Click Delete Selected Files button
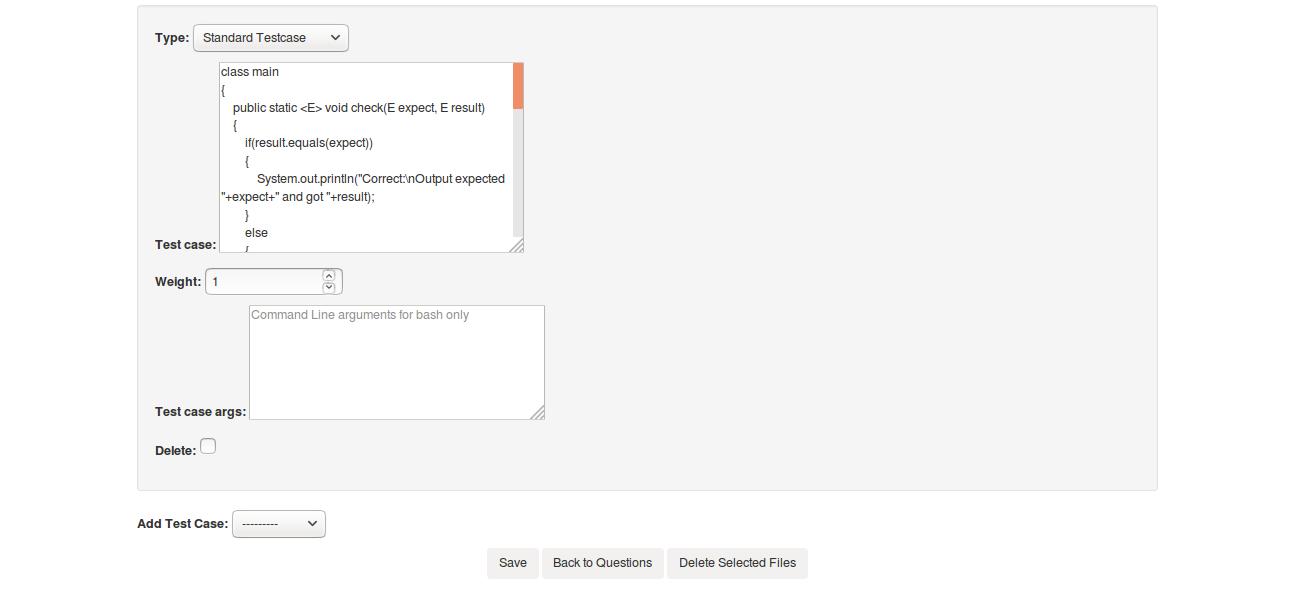The width and height of the screenshot is (1291, 615). coord(737,563)
